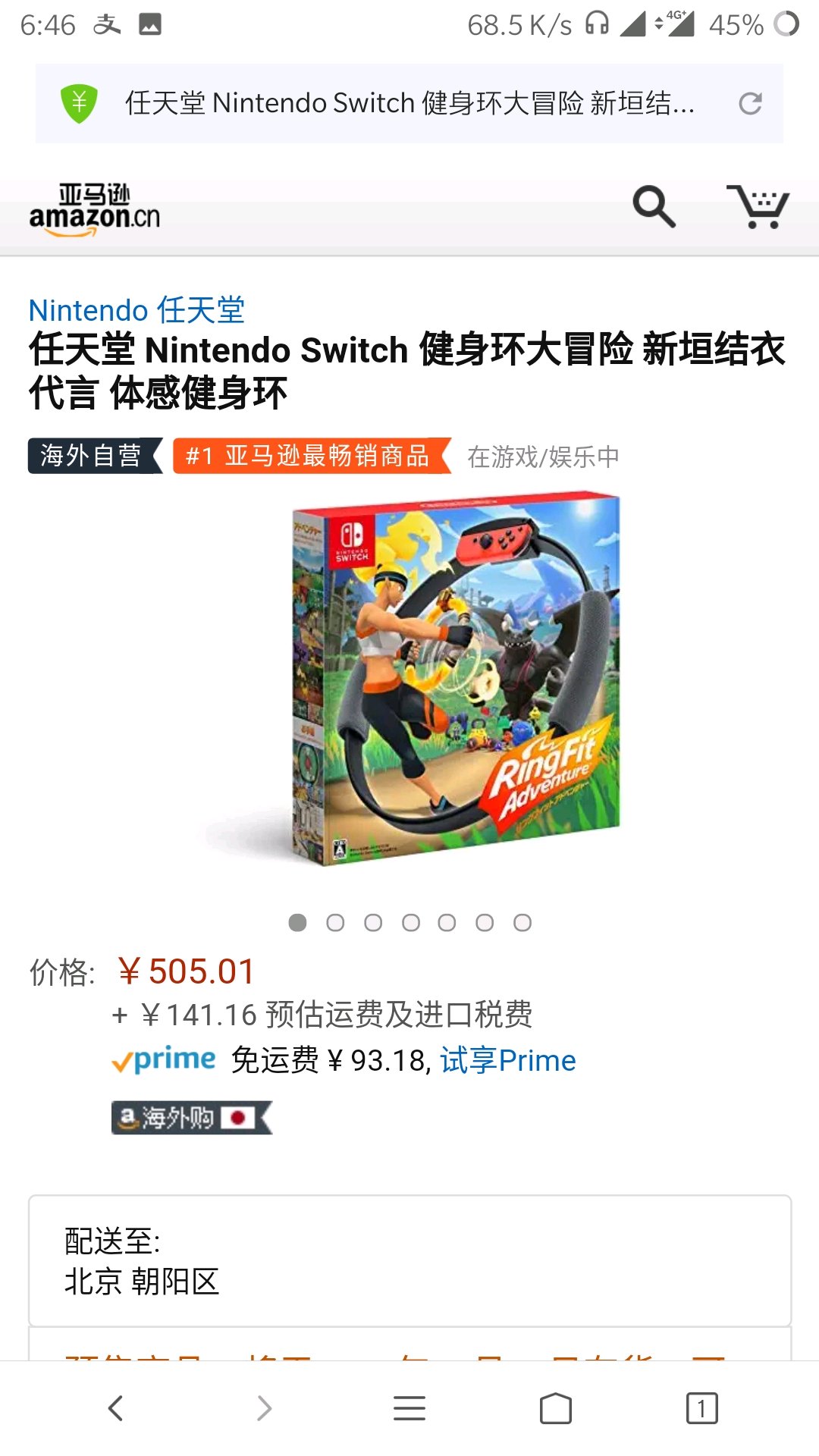Open the Nintendo 任天堂 brand link
The height and width of the screenshot is (1456, 819).
point(136,310)
